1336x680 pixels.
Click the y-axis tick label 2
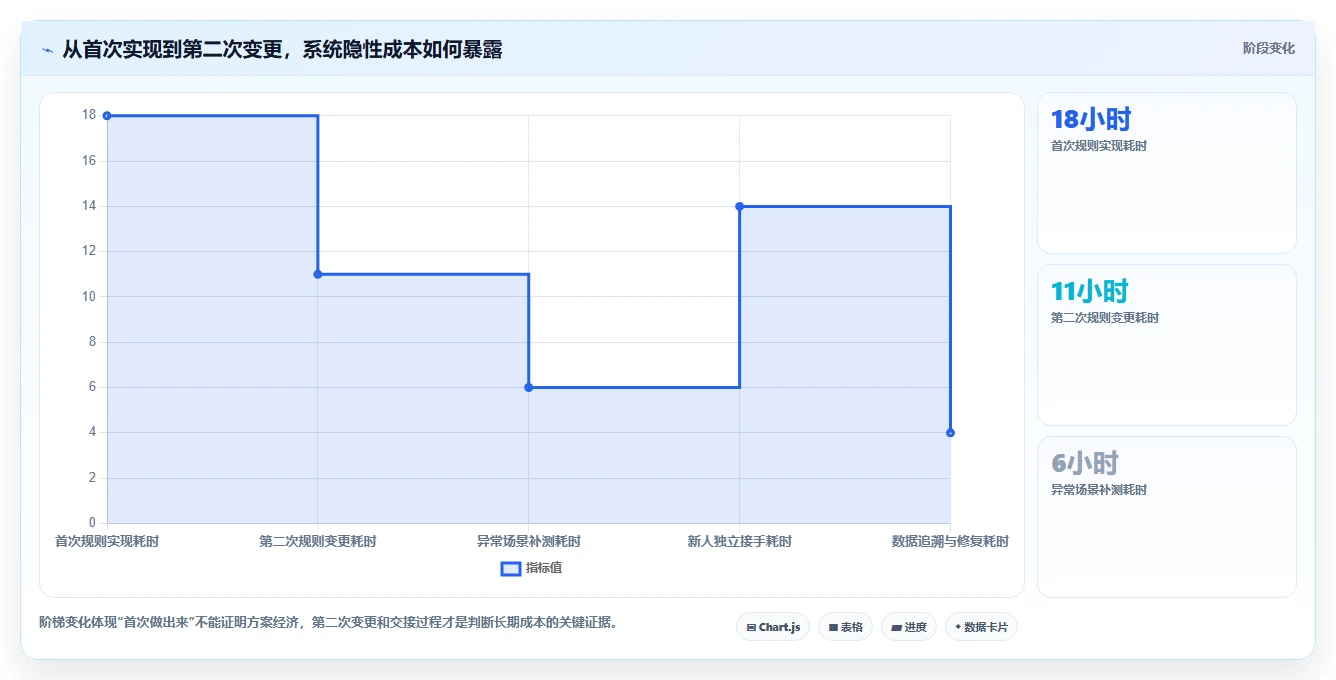pyautogui.click(x=92, y=477)
